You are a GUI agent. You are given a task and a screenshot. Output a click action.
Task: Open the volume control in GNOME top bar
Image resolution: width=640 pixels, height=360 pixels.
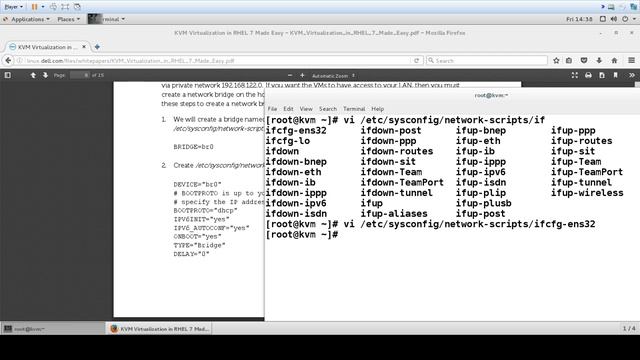pos(613,19)
